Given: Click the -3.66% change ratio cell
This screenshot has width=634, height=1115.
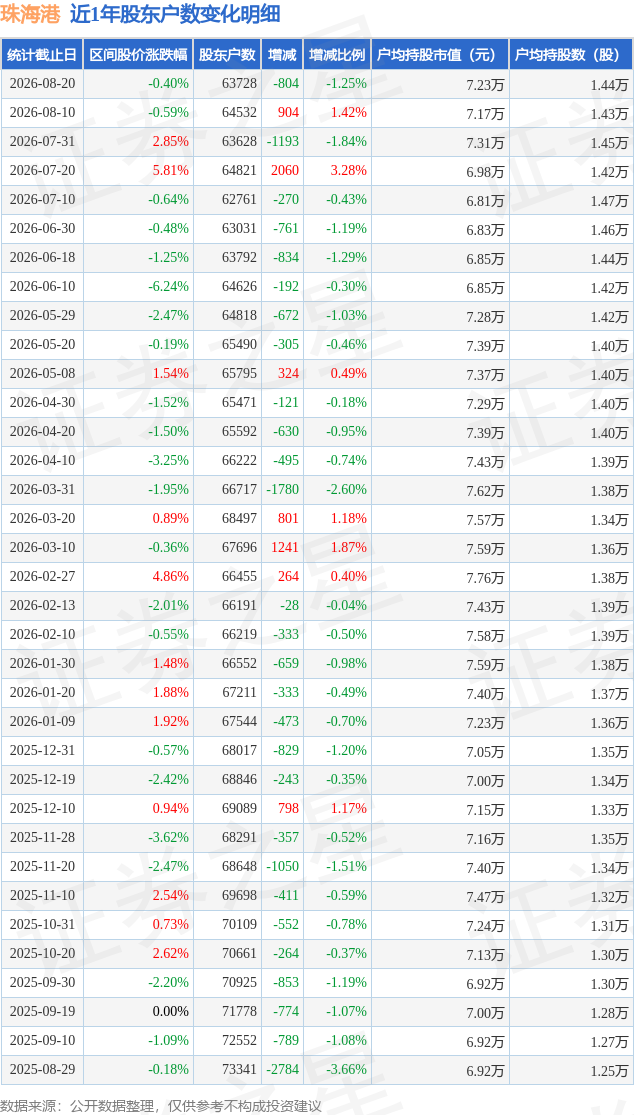Looking at the screenshot, I should [346, 1069].
